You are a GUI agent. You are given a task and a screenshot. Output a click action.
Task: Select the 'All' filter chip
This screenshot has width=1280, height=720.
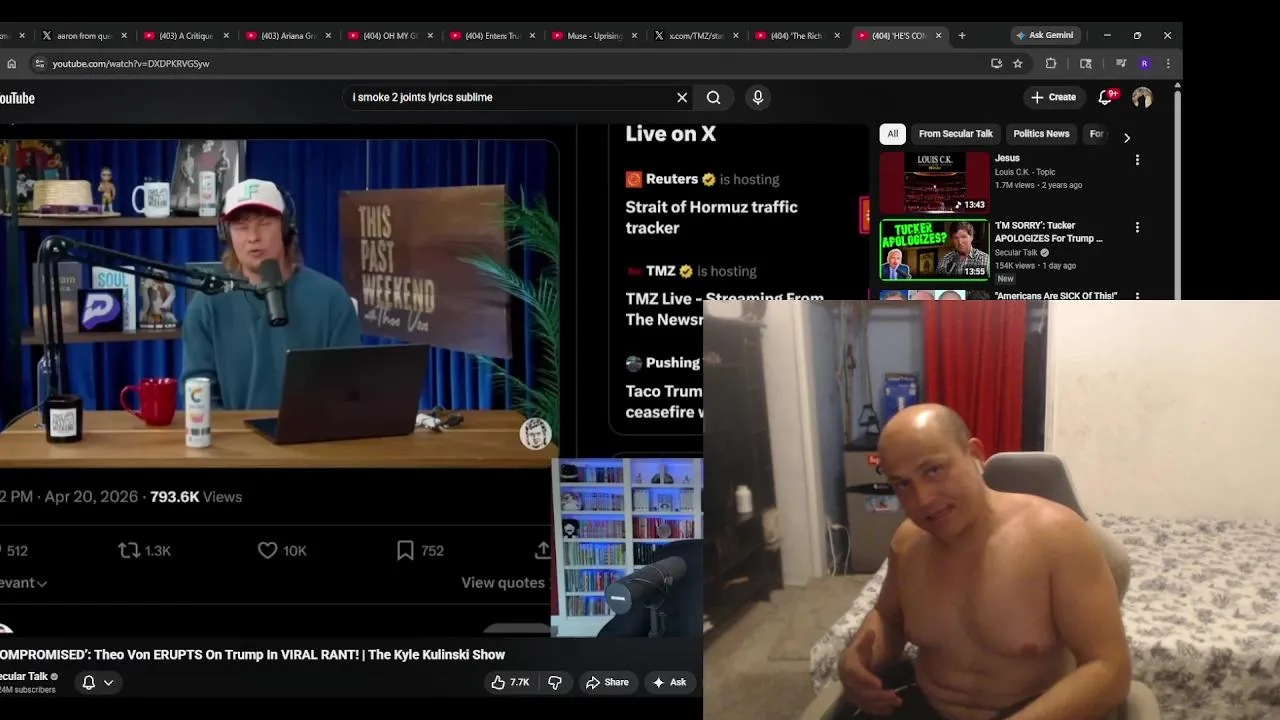pyautogui.click(x=892, y=134)
